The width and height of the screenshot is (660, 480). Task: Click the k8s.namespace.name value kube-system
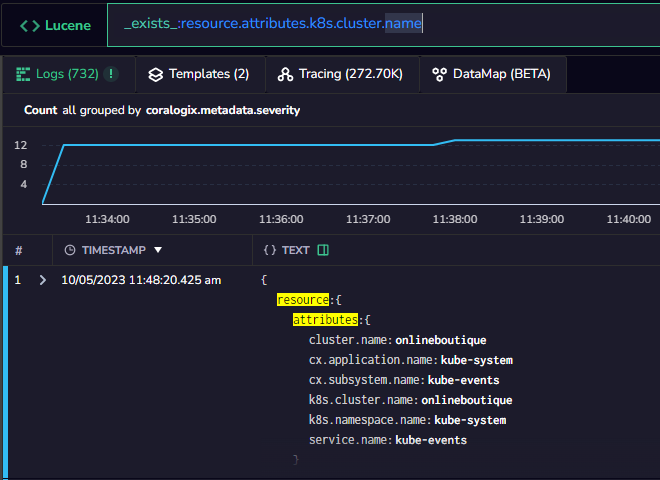point(470,420)
